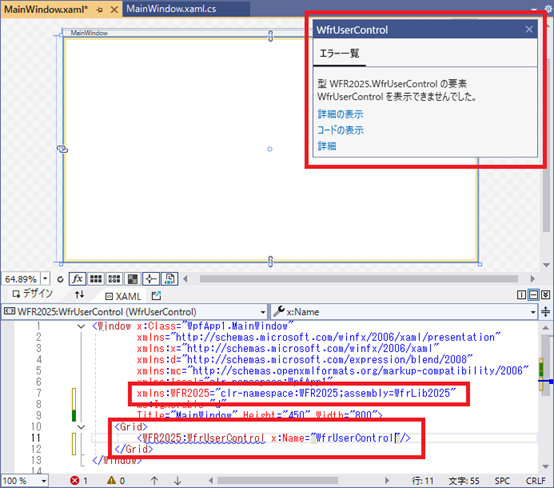Toggle the fx effects button

point(77,279)
